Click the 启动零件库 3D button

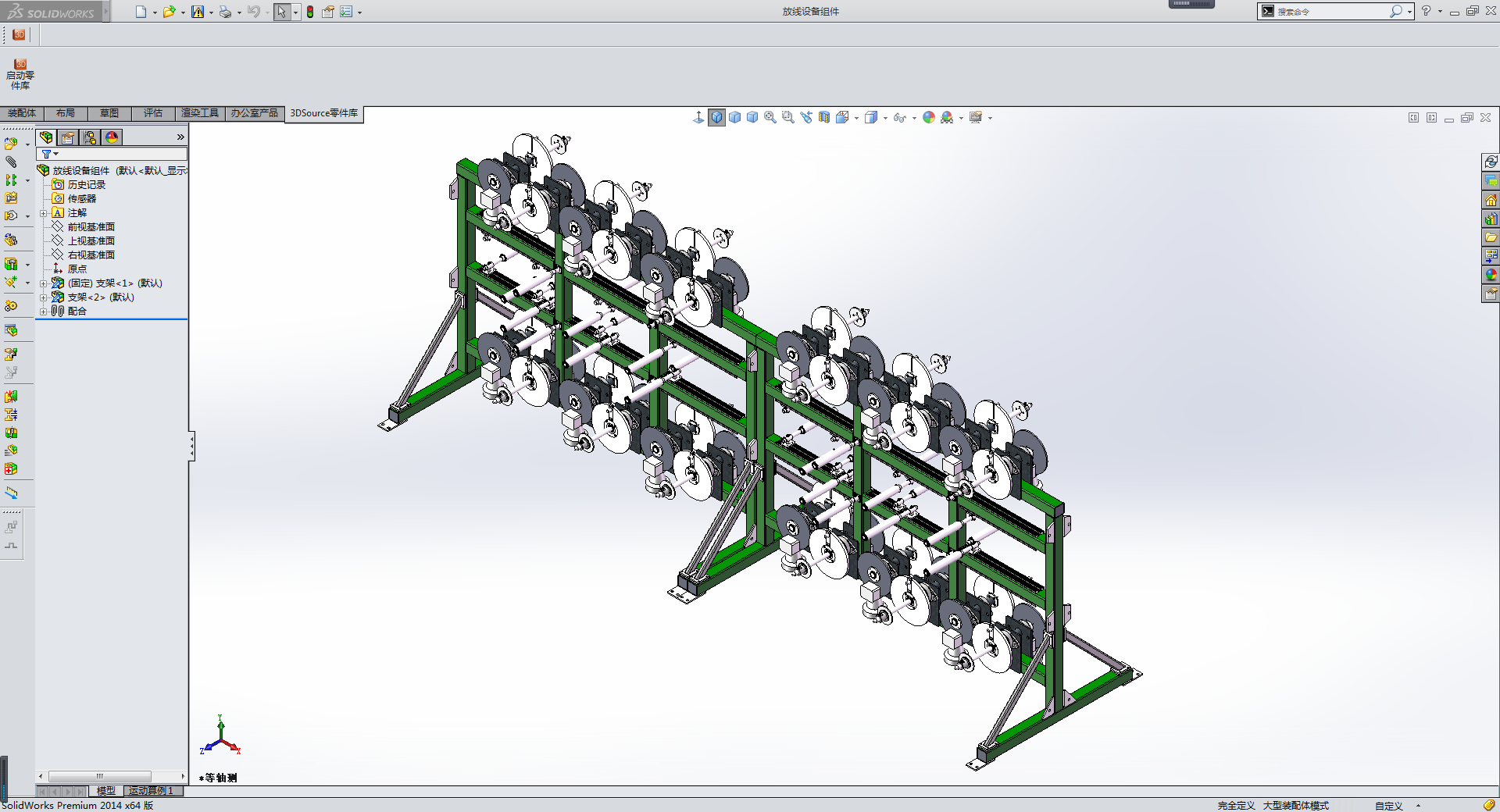(20, 73)
